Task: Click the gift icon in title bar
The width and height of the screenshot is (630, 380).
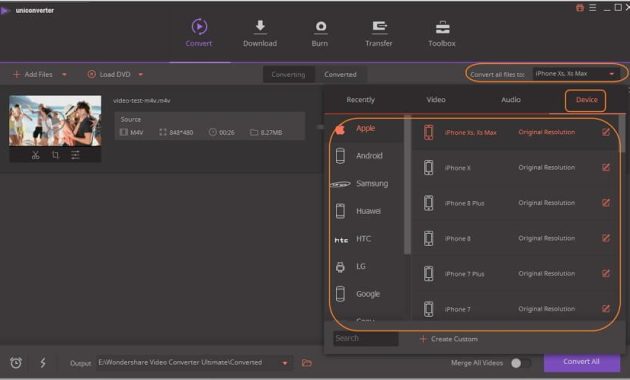Action: 580,8
